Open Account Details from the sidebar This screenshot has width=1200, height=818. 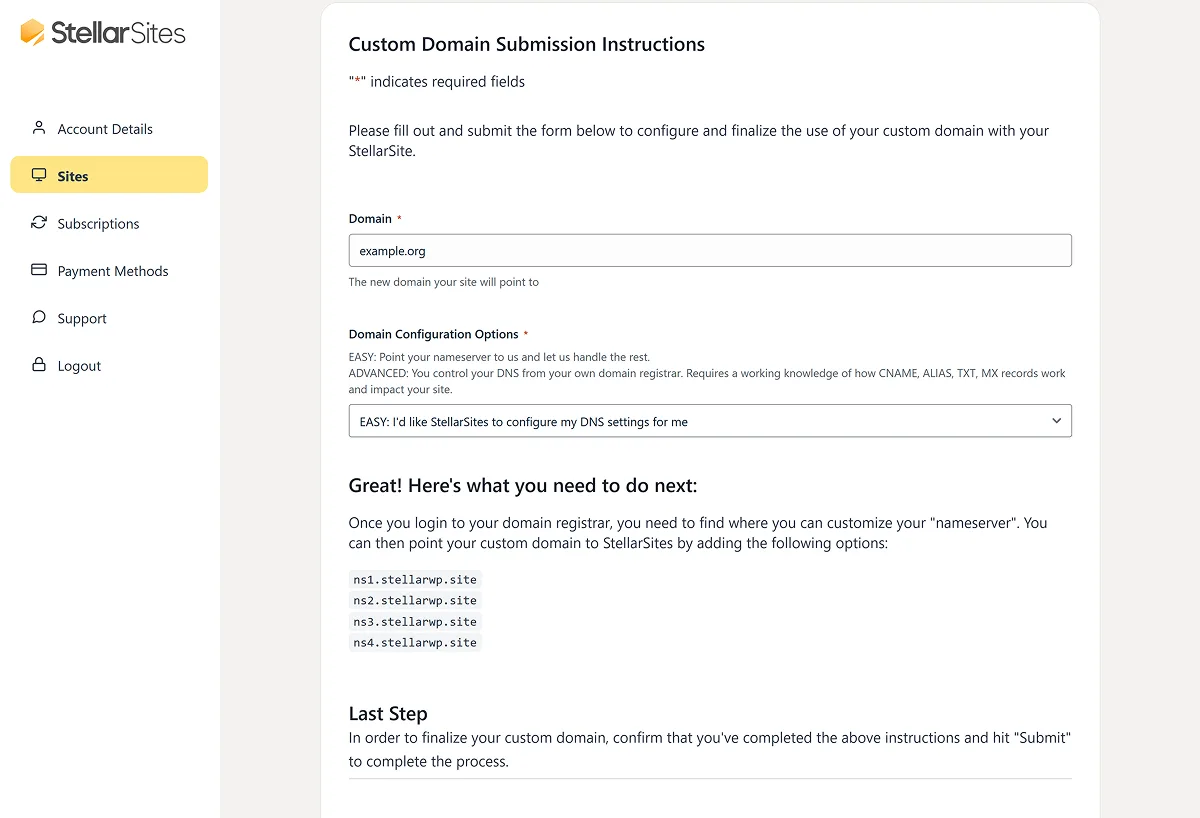(106, 128)
